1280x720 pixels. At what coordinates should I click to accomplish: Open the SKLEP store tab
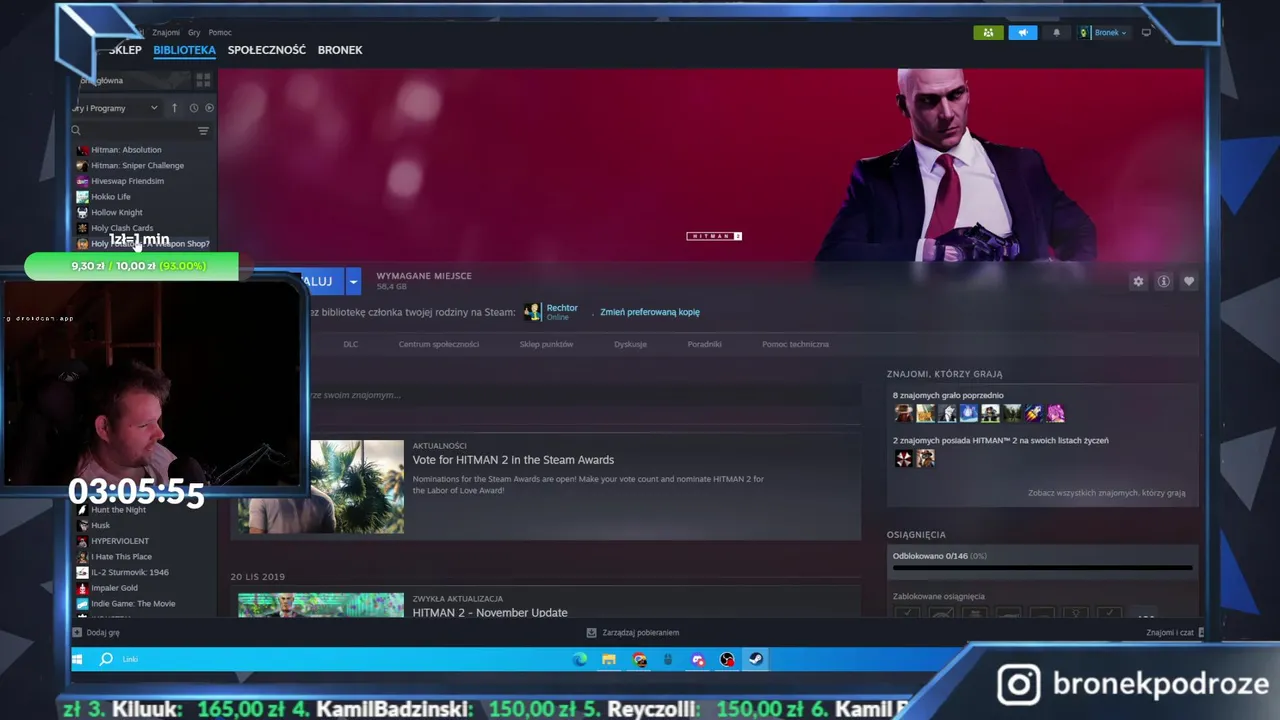(x=125, y=50)
